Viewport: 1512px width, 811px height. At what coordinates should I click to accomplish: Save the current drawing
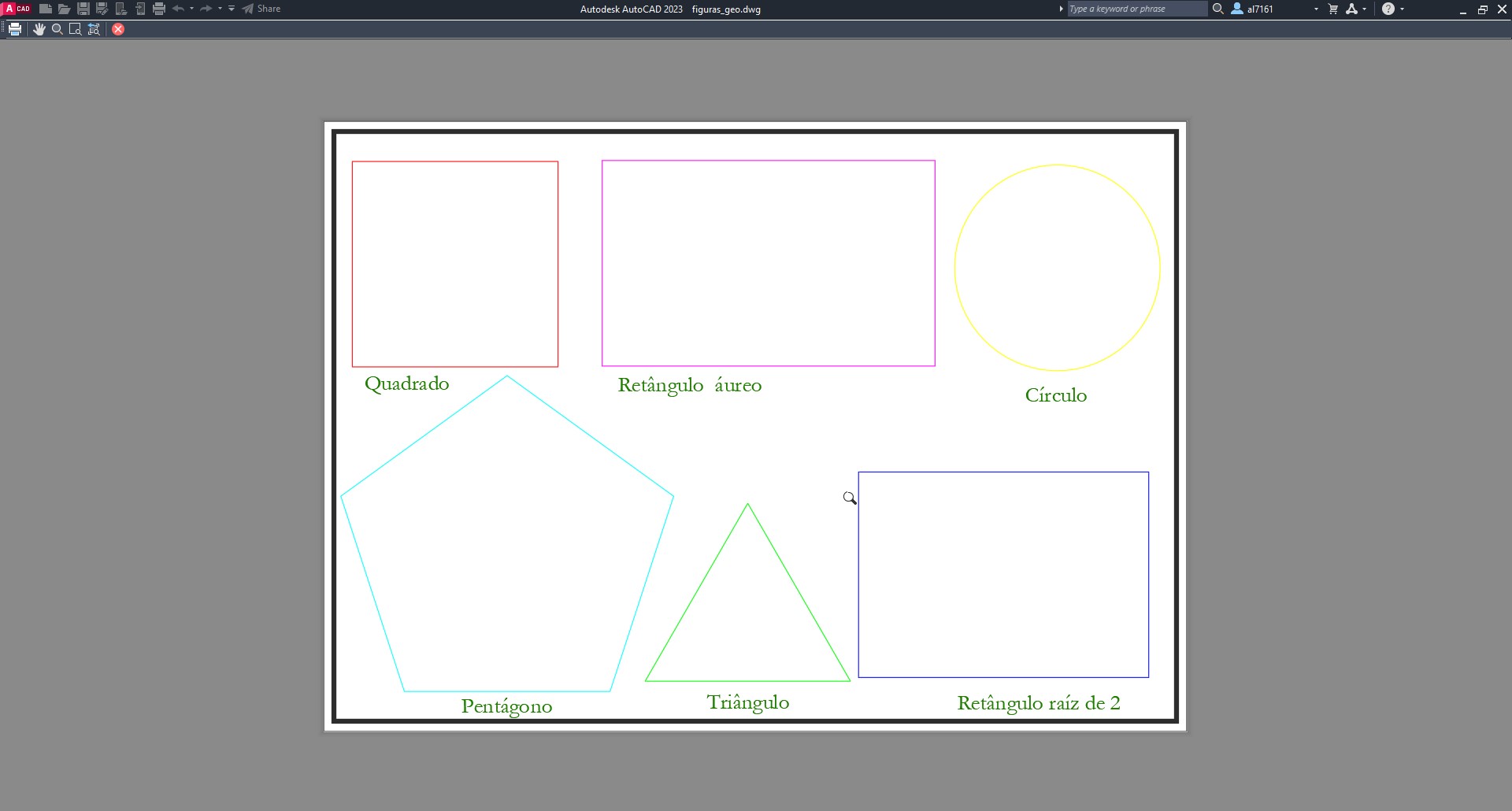(83, 9)
